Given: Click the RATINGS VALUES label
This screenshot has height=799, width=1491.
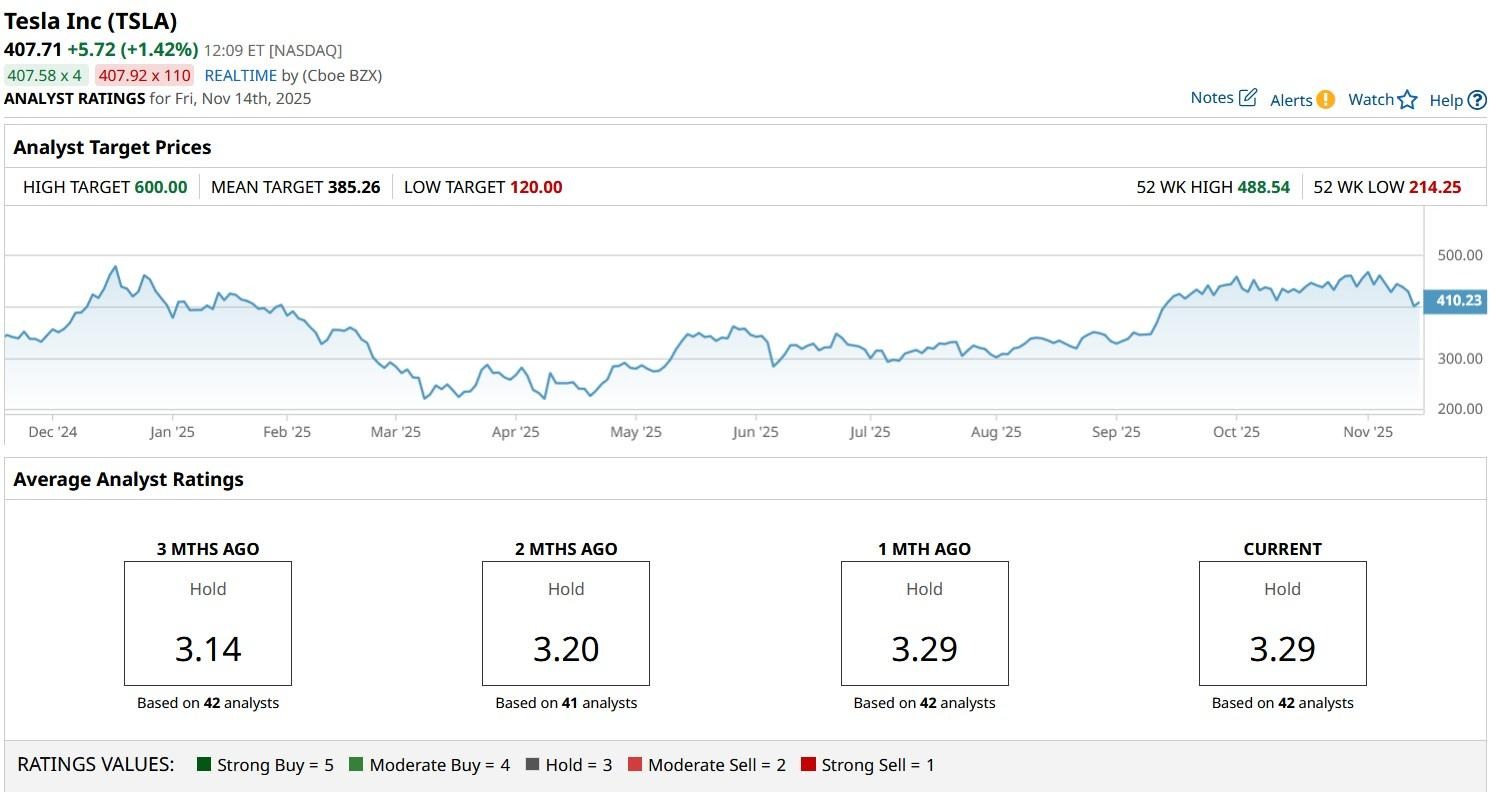Looking at the screenshot, I should 96,765.
